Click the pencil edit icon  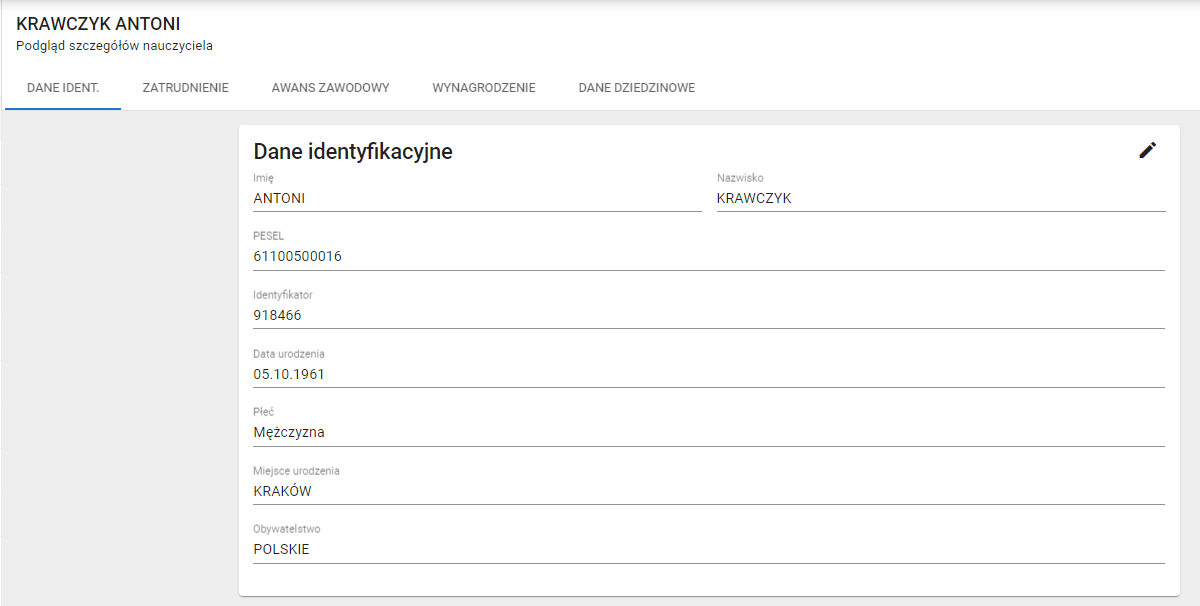click(1147, 150)
